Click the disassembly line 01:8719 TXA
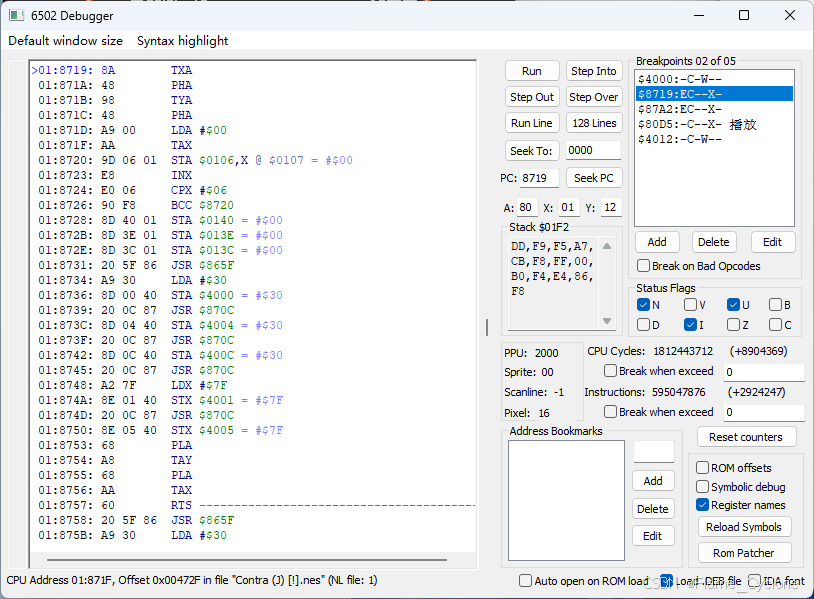814x599 pixels. (x=253, y=70)
